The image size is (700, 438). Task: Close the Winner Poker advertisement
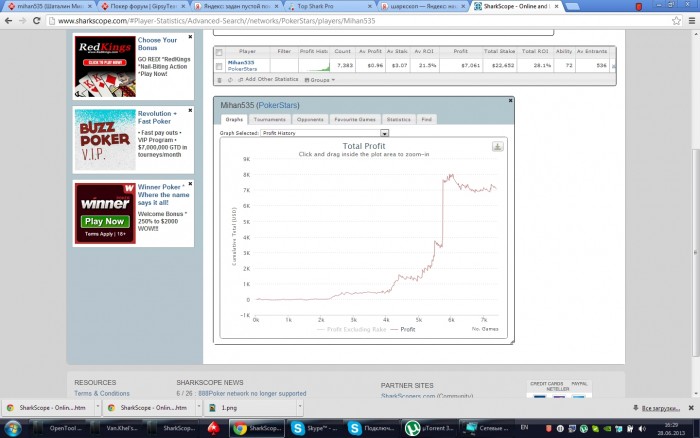coord(190,184)
